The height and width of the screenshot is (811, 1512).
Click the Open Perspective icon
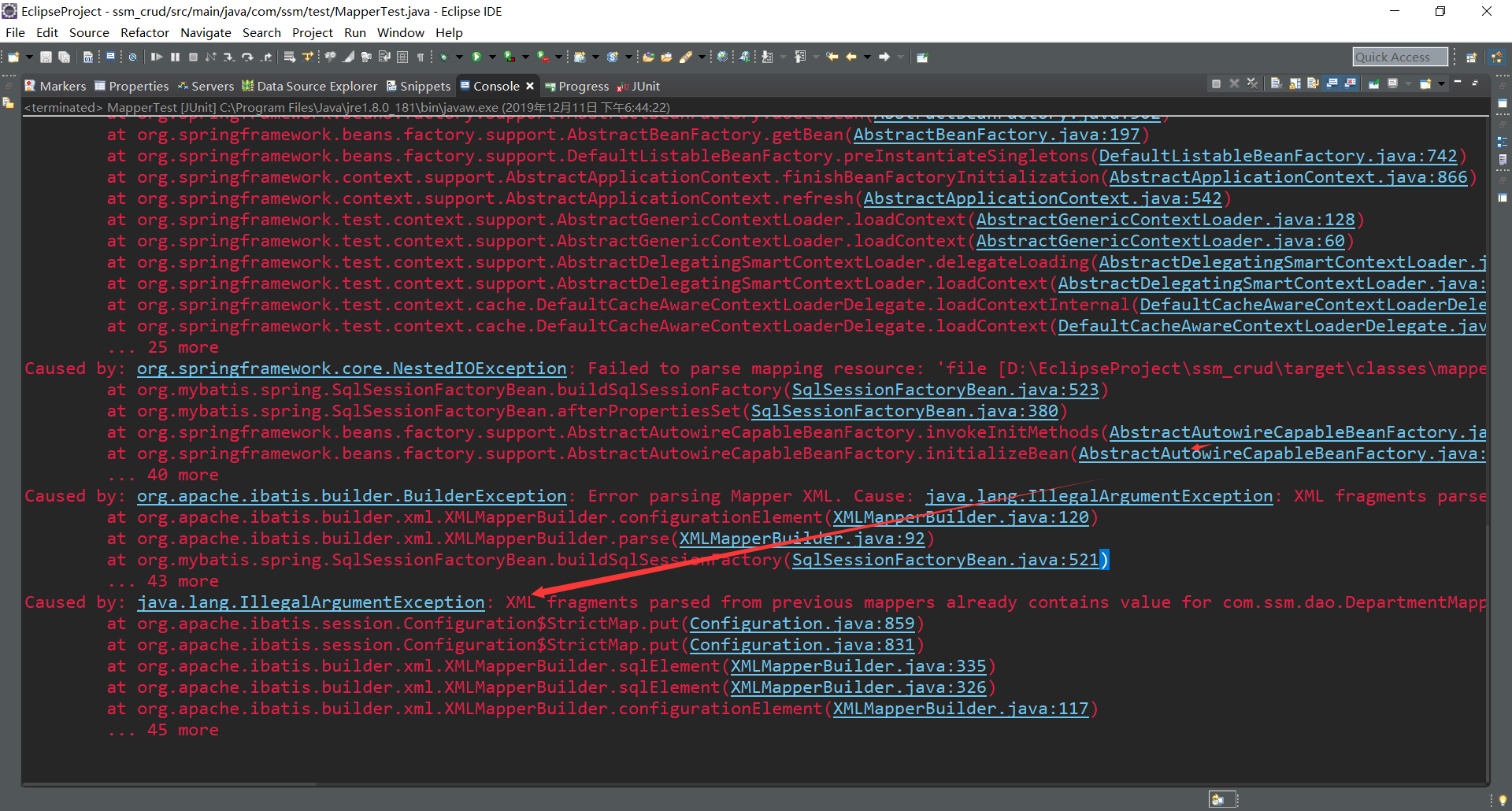tap(1471, 57)
